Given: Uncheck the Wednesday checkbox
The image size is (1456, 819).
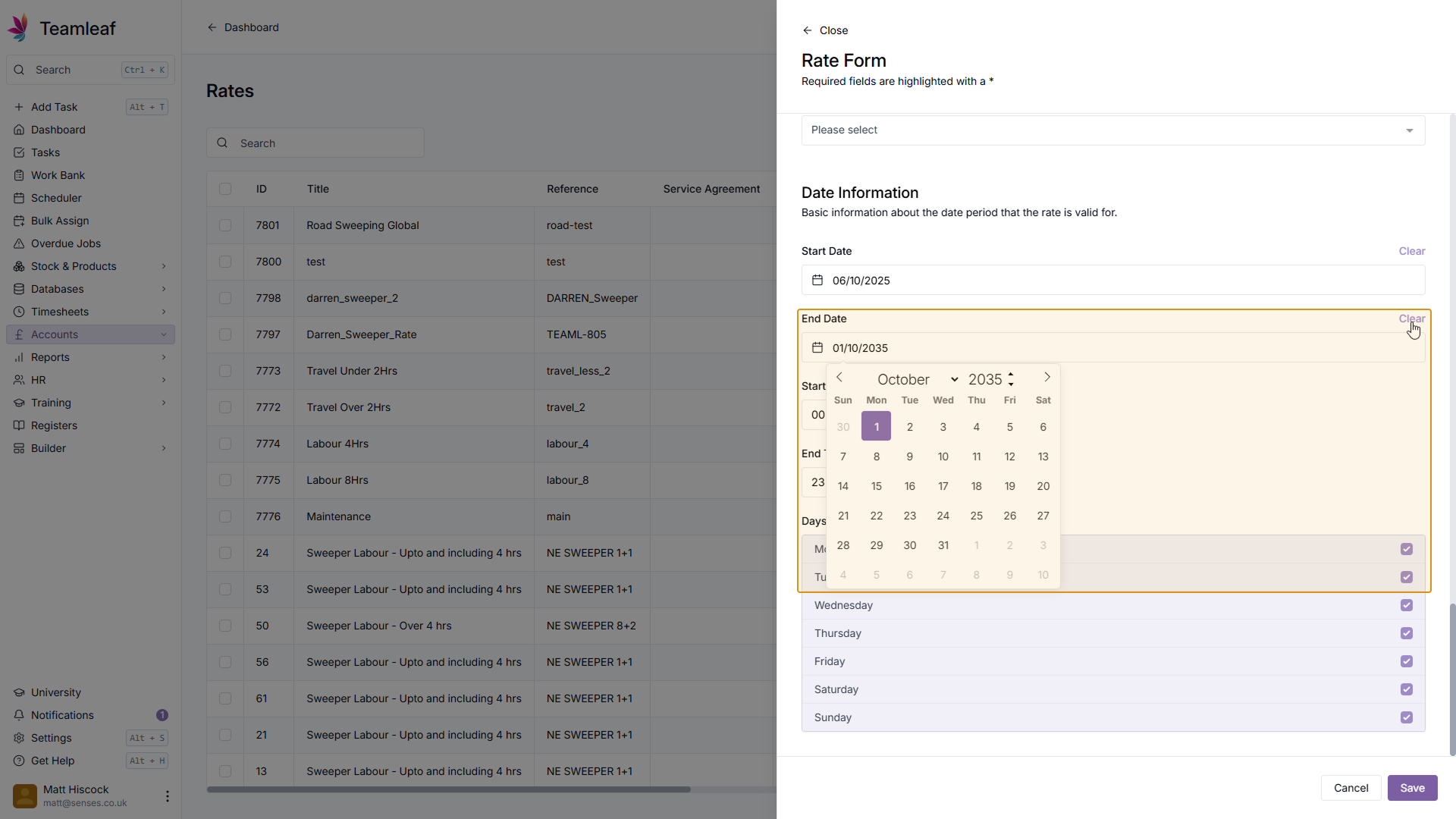Looking at the screenshot, I should coord(1407,605).
